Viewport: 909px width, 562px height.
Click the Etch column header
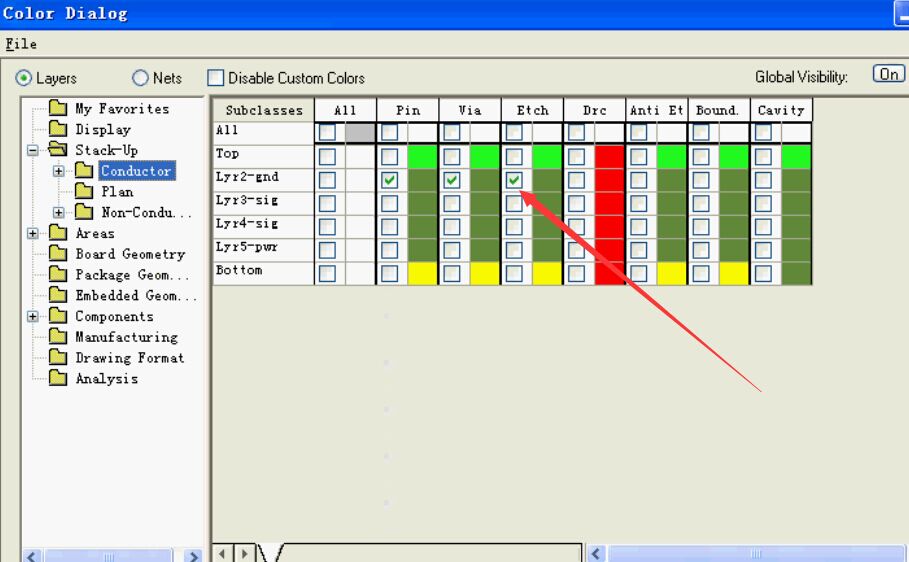tap(532, 110)
